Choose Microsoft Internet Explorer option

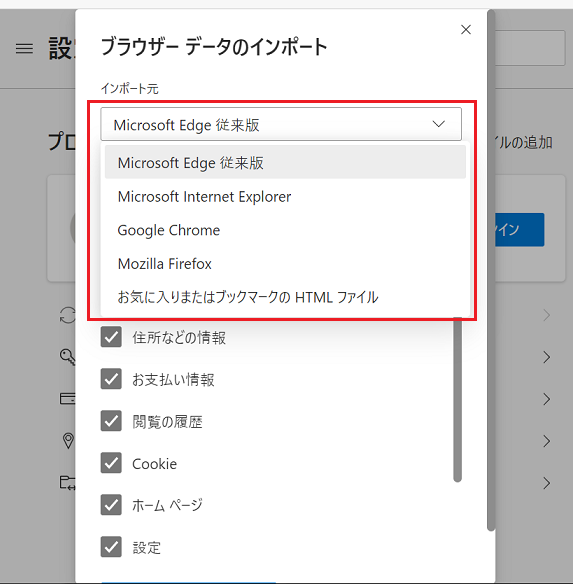click(285, 196)
